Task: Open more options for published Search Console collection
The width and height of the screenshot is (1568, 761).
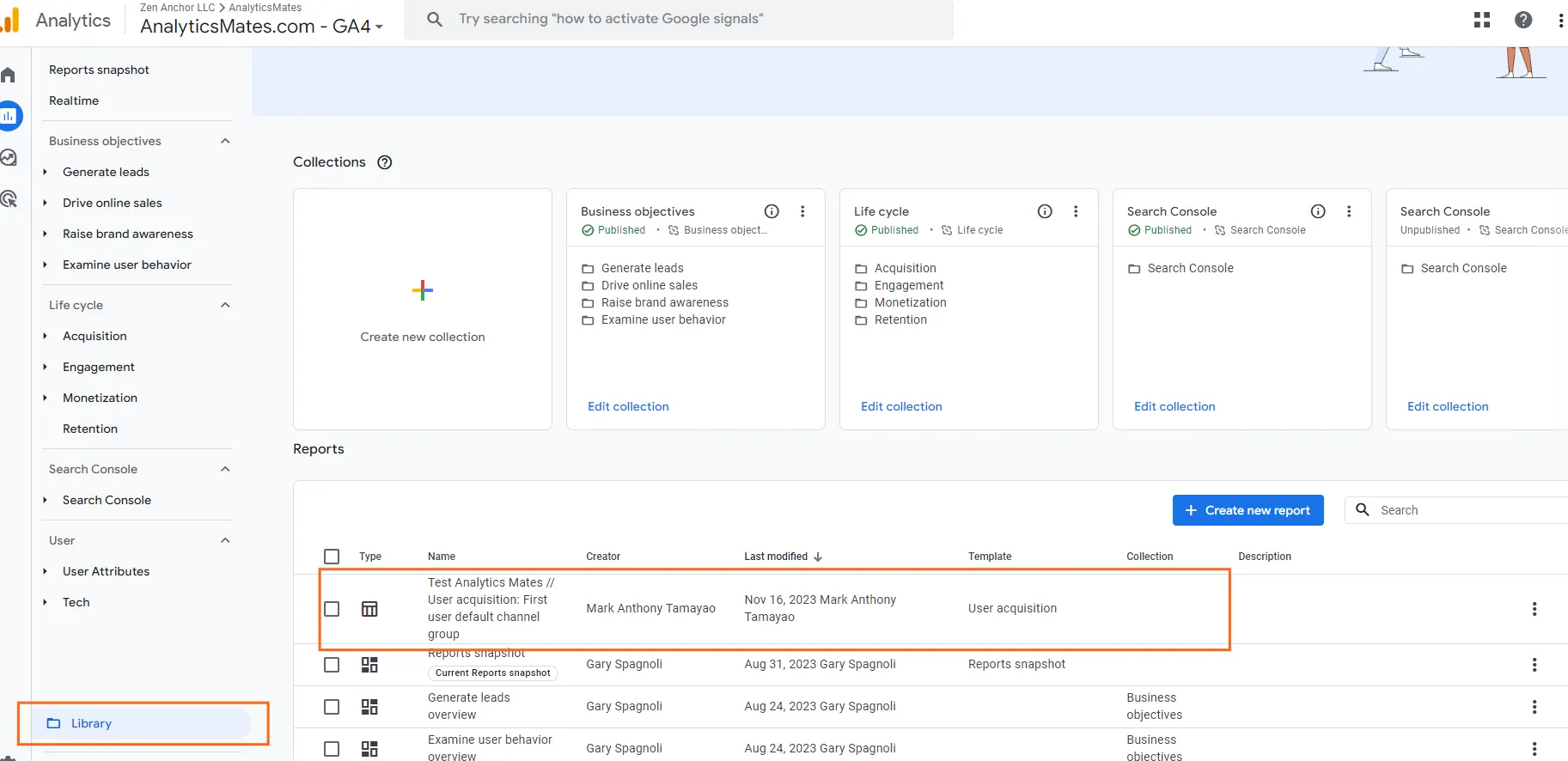Action: [1349, 211]
